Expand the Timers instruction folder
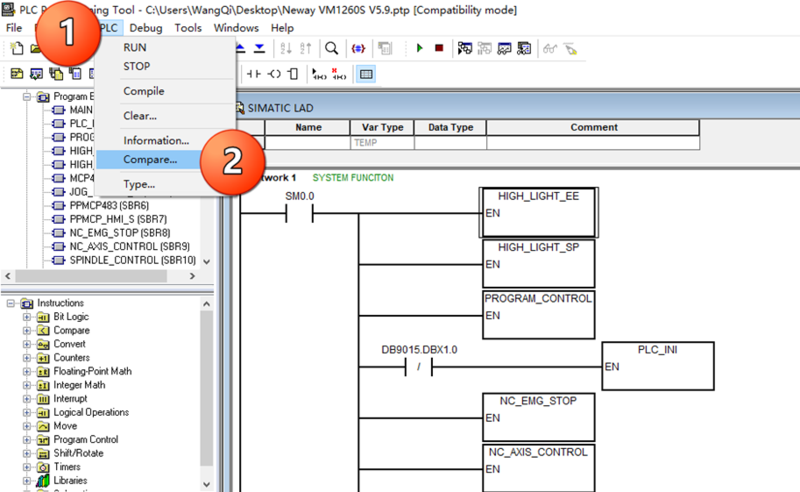 click(x=27, y=467)
